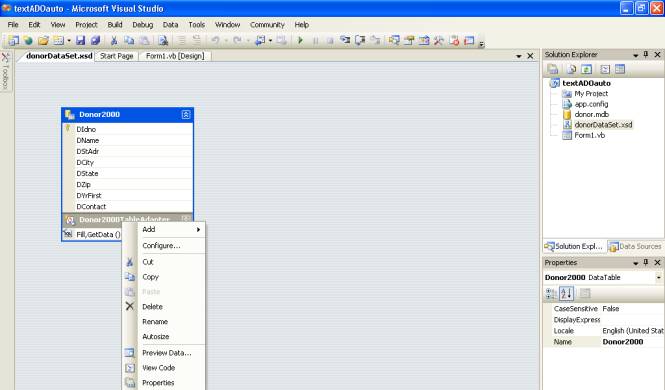Click the Fill,GetData () query row
This screenshot has width=665, height=390.
coord(92,234)
